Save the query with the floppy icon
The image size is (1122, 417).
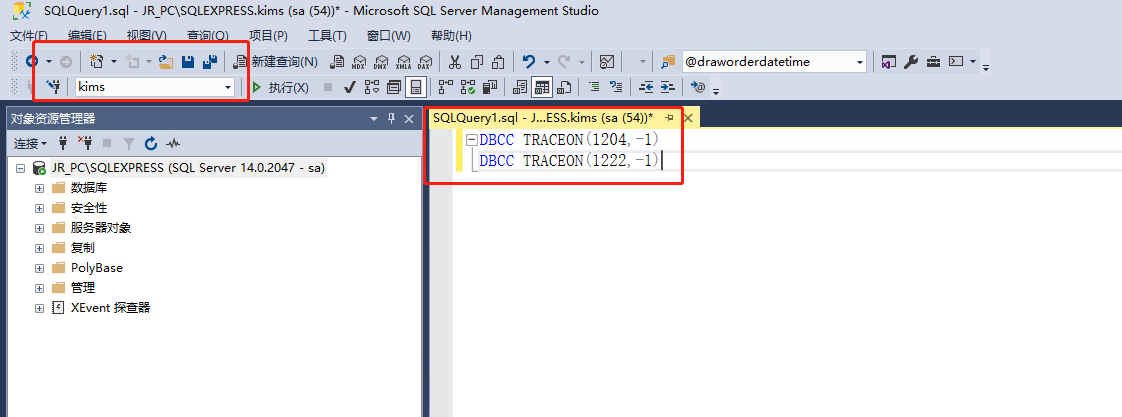(187, 62)
